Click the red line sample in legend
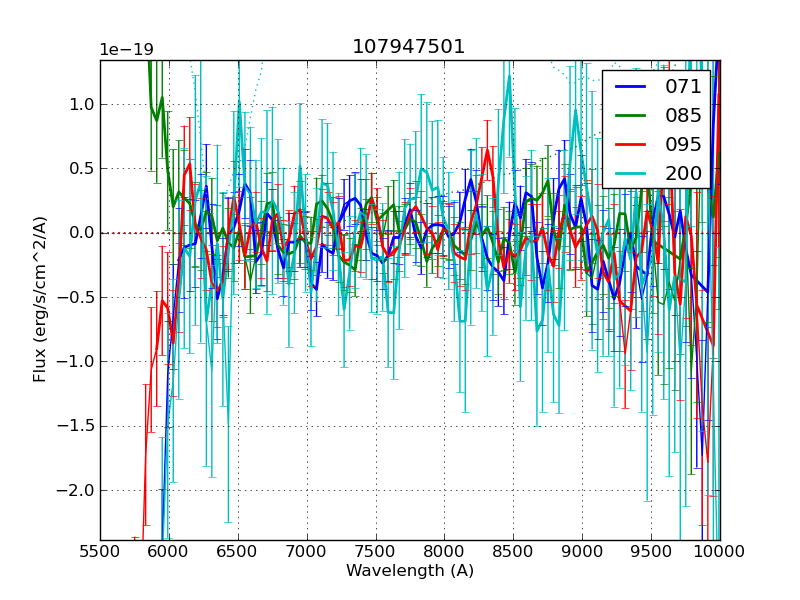This screenshot has height=600, width=800. [631, 144]
